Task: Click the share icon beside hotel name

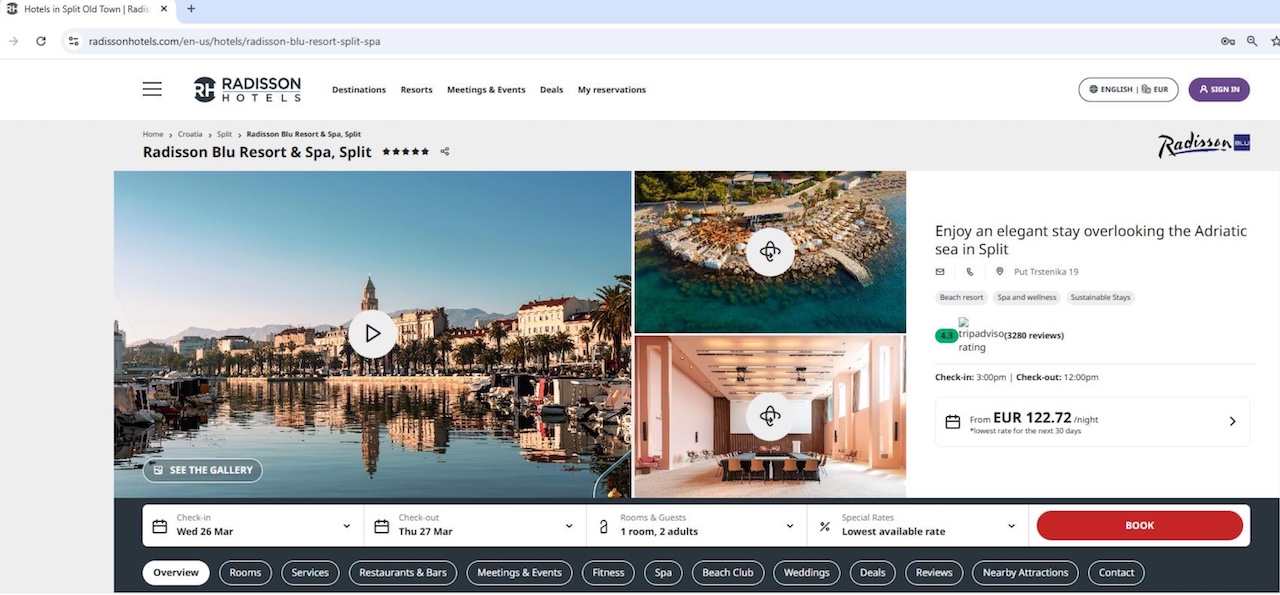Action: click(445, 152)
